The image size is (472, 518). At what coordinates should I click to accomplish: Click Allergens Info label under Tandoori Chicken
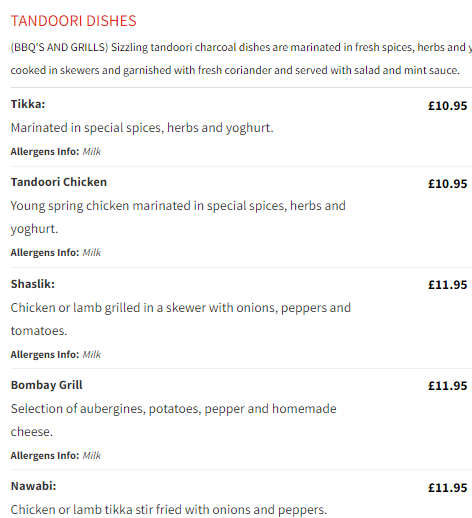[45, 253]
